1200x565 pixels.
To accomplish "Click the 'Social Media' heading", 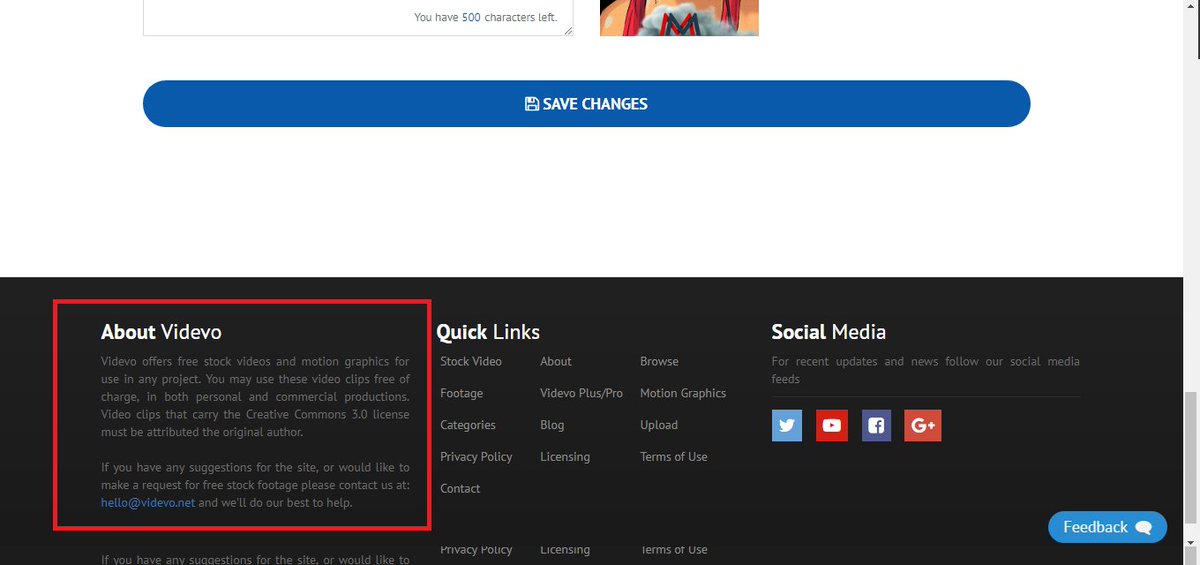I will click(x=829, y=332).
